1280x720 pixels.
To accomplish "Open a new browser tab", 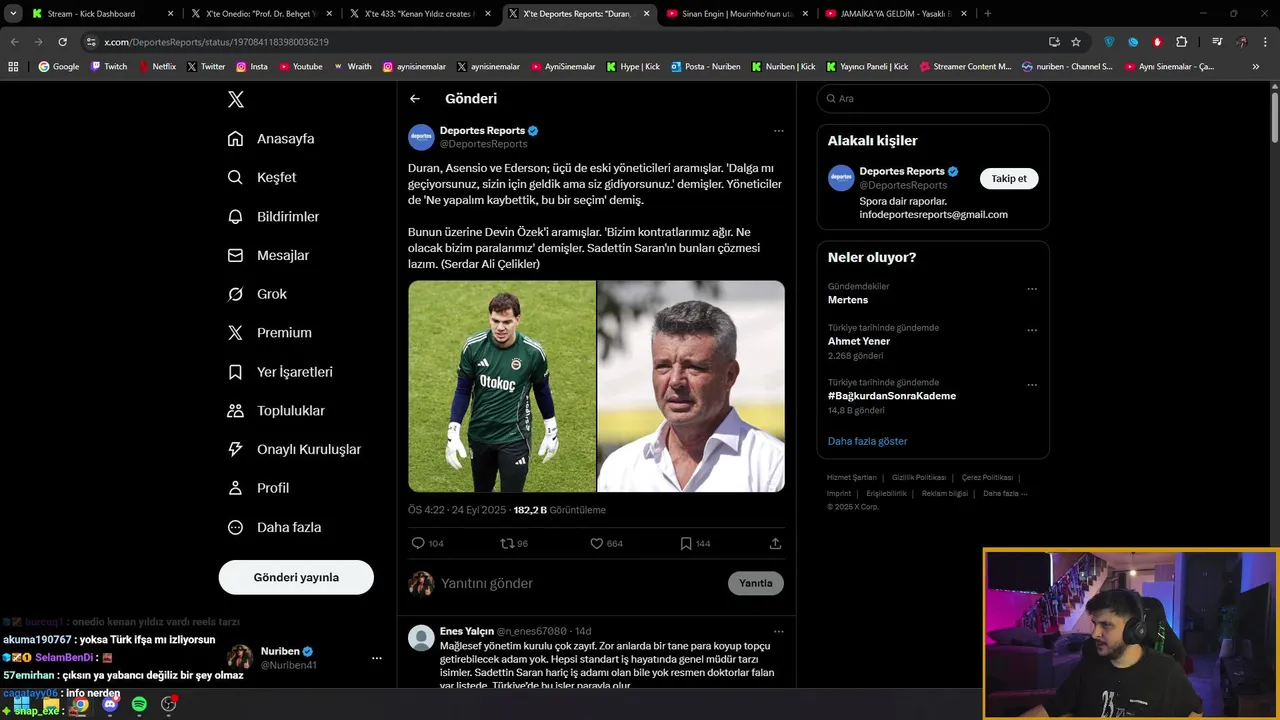I will point(988,14).
